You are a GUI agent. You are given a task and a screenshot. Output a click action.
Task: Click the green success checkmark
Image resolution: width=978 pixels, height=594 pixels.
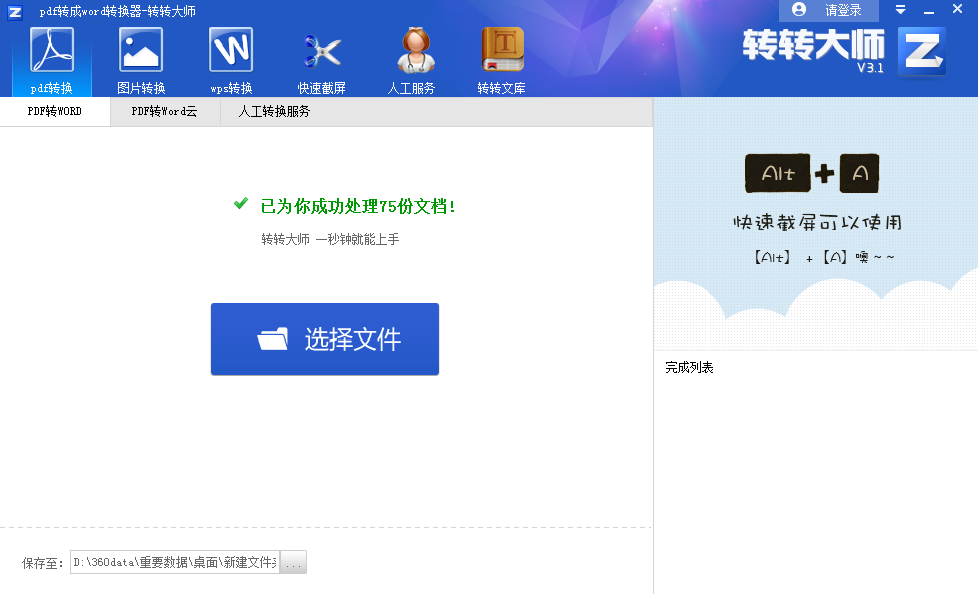(239, 204)
